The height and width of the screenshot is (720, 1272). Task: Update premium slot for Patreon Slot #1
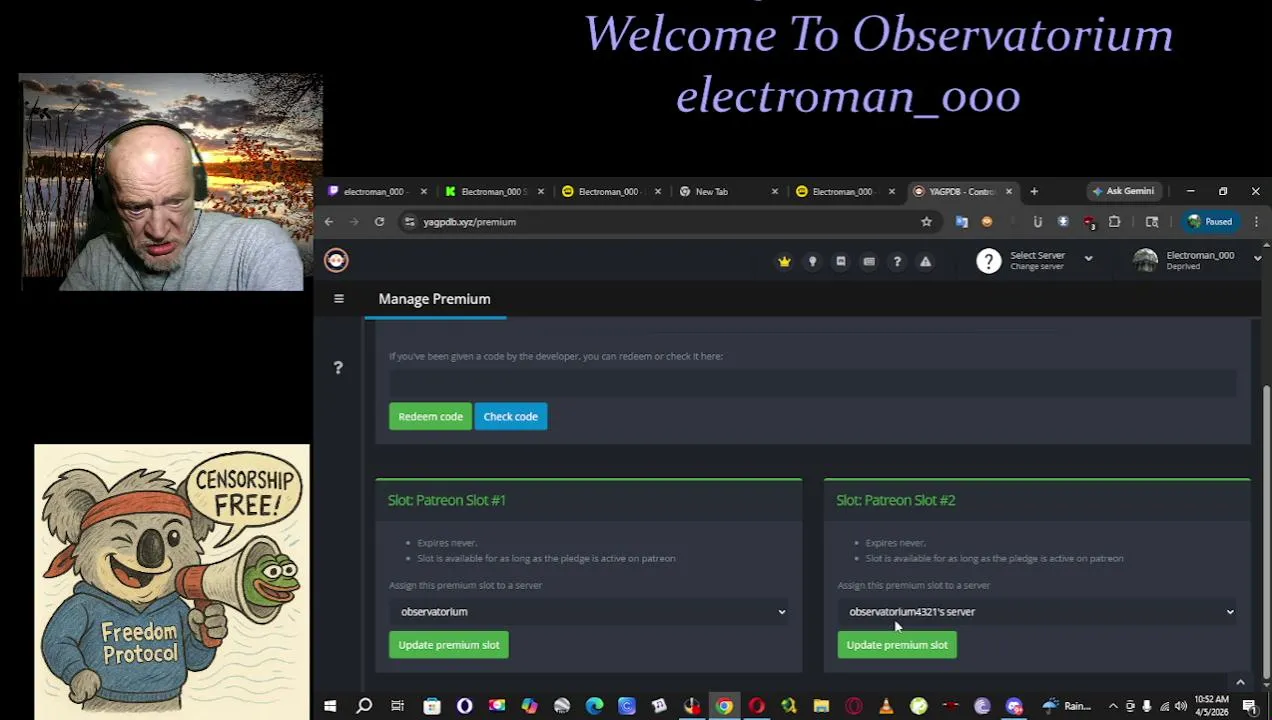click(449, 645)
